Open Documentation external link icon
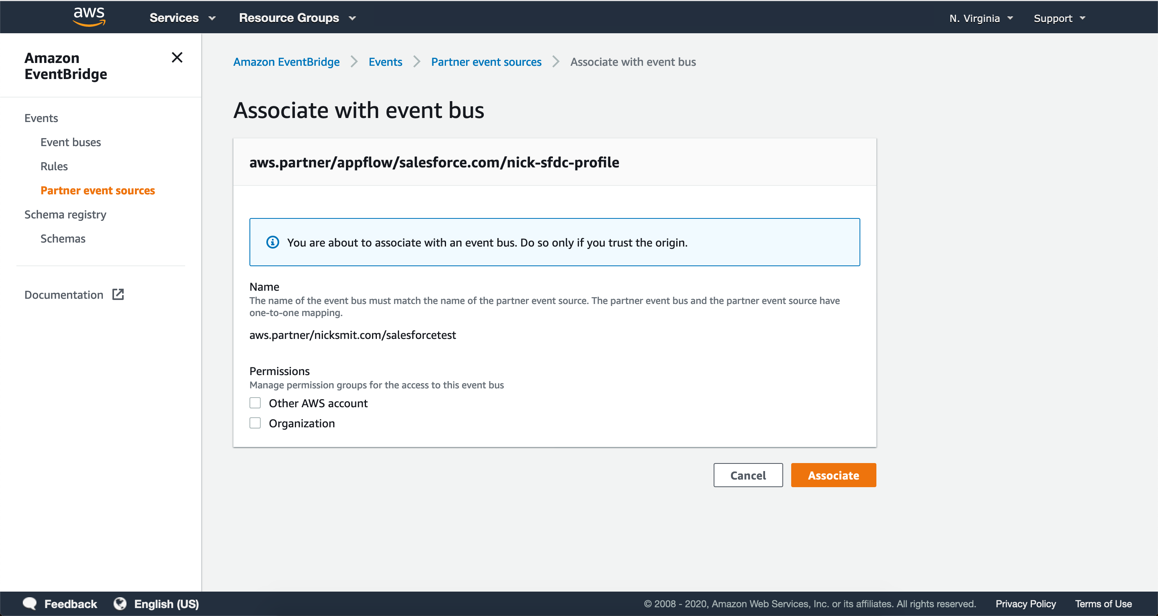This screenshot has height=616, width=1158. pos(117,295)
